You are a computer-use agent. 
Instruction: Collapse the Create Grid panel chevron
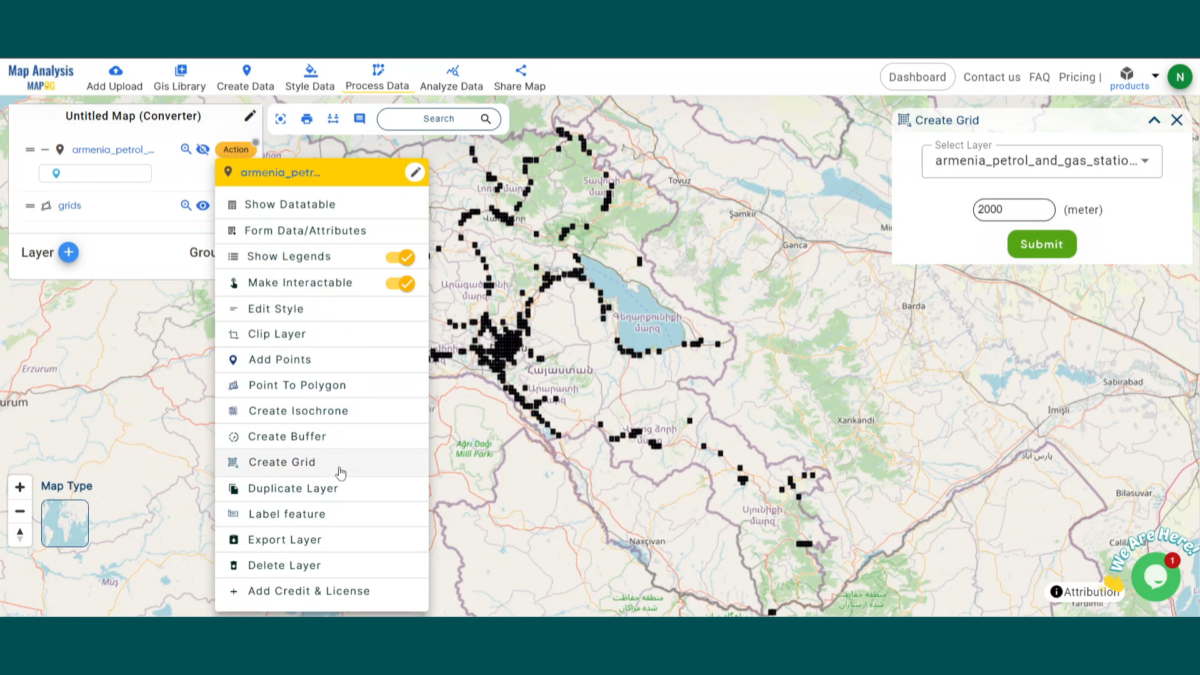[1154, 119]
